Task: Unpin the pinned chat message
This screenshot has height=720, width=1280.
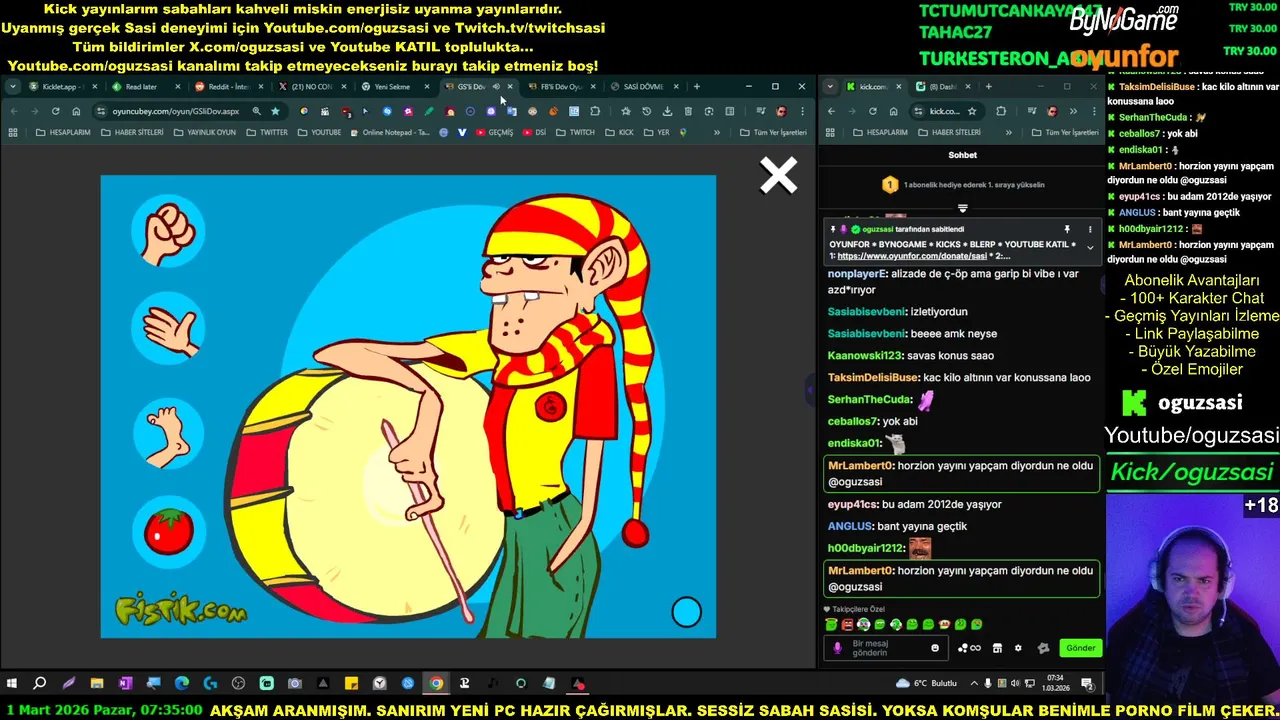Action: tap(1068, 229)
